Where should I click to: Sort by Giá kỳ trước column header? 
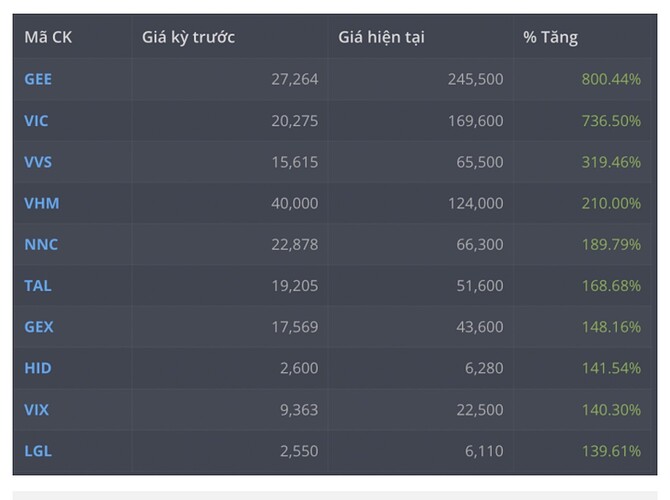pyautogui.click(x=188, y=38)
